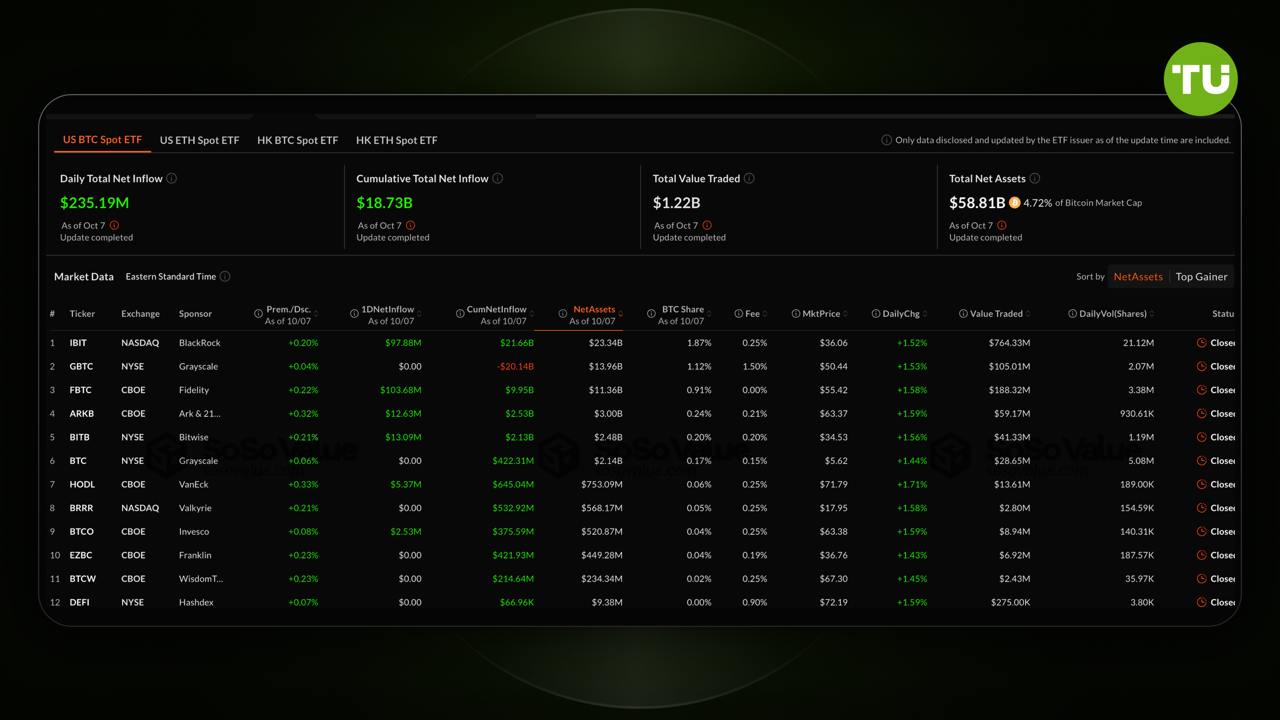Image resolution: width=1280 pixels, height=720 pixels.
Task: Click the $23.34B net assets value
Action: point(606,343)
